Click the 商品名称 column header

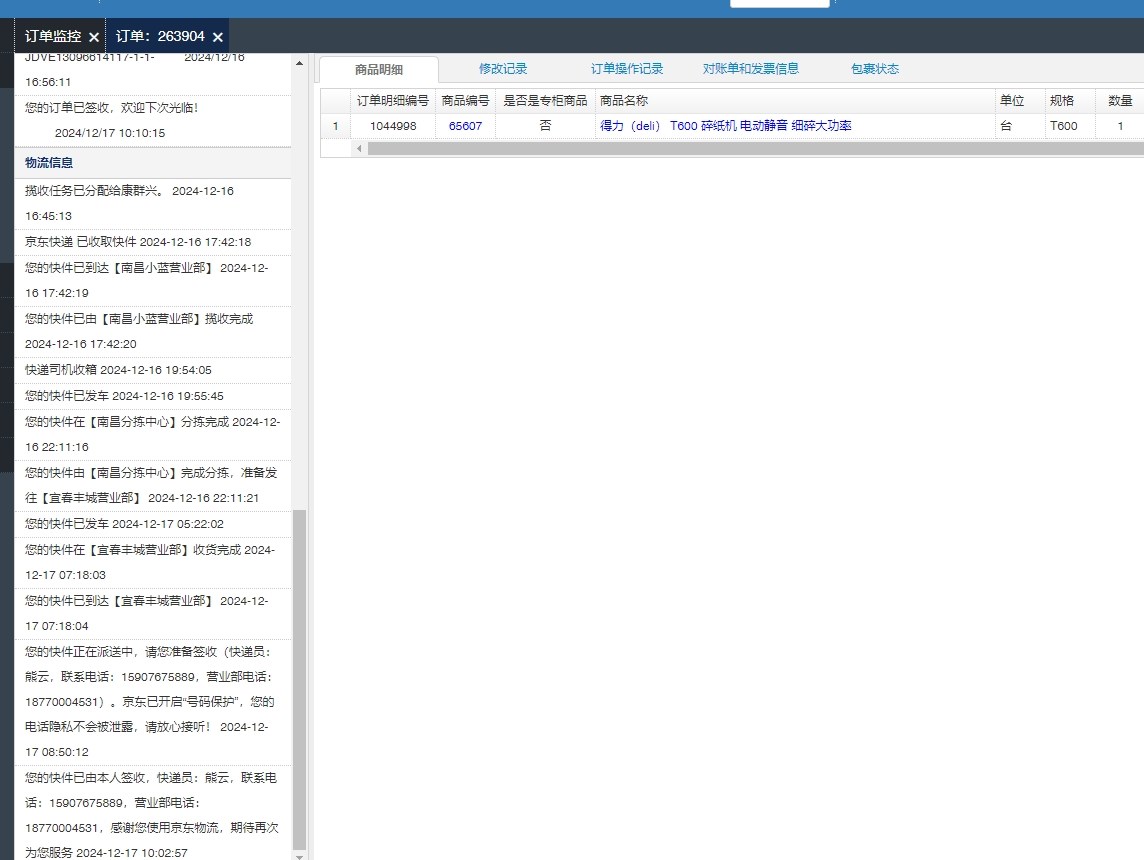pos(795,101)
